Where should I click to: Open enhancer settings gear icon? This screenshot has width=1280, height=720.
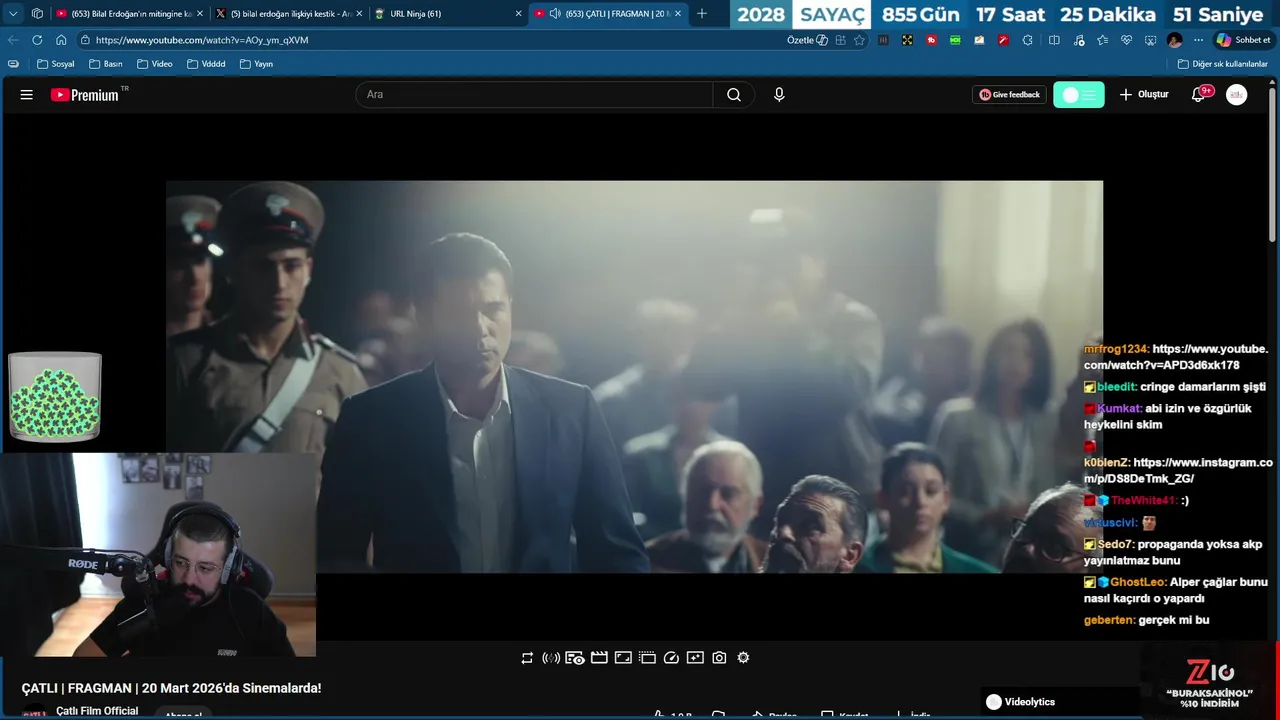tap(743, 658)
